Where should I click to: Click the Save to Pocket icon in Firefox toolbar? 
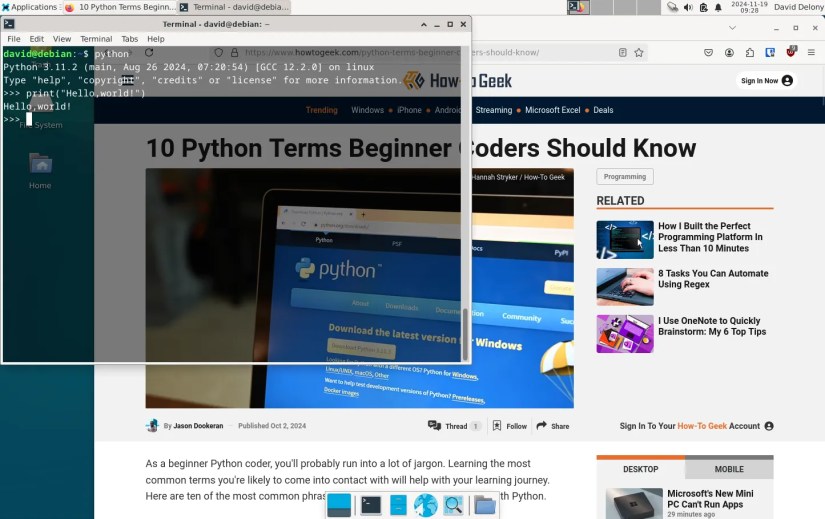pos(708,52)
